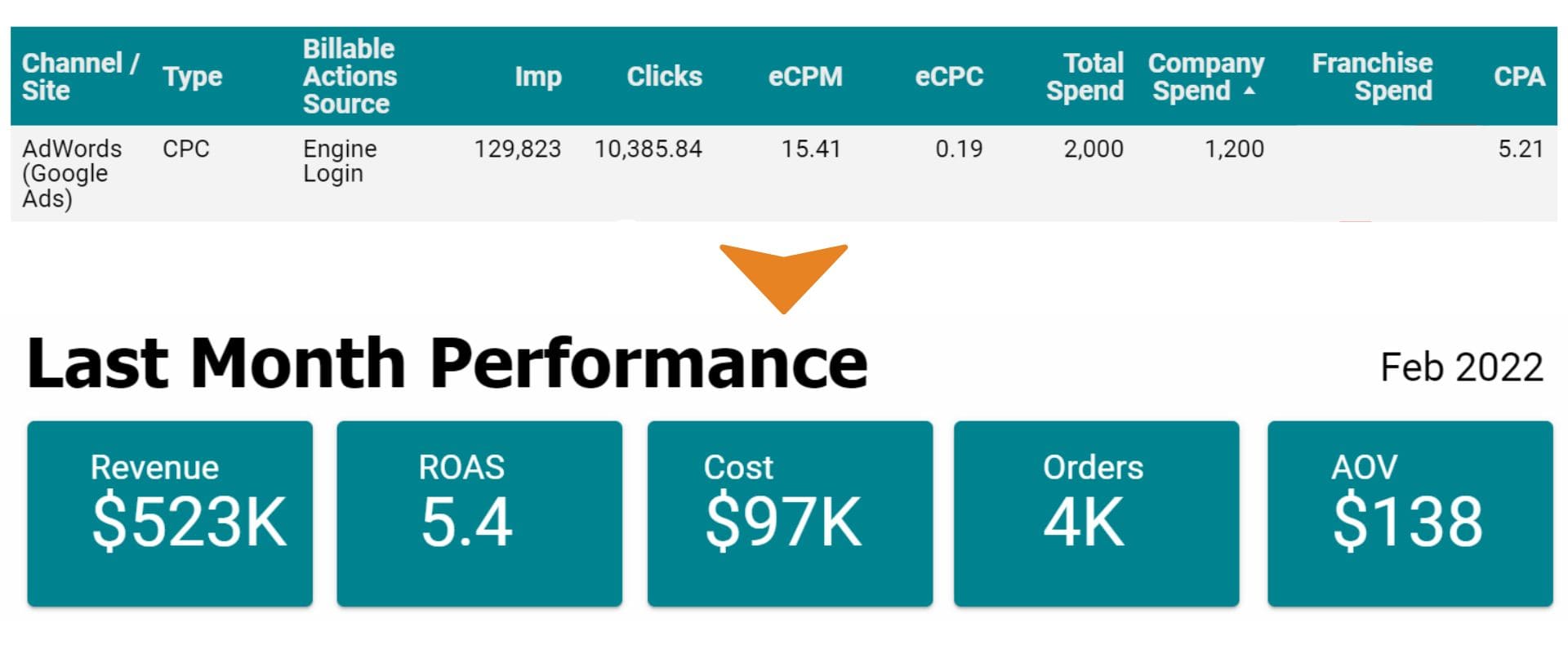
Task: Sort by the eCPM column header
Action: point(805,77)
